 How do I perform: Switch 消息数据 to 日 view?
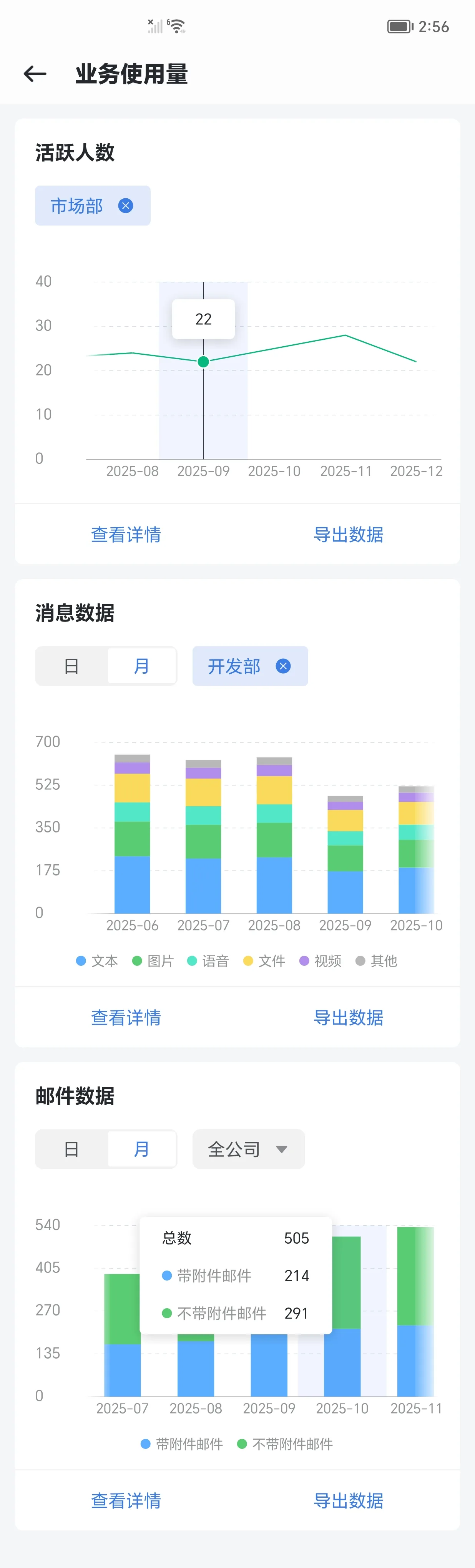pyautogui.click(x=71, y=666)
